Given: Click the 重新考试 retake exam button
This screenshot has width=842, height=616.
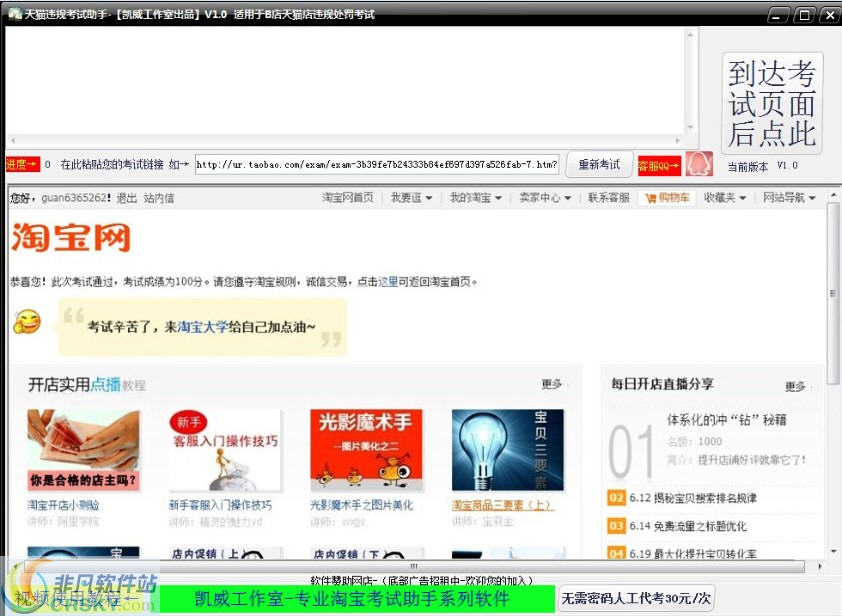Looking at the screenshot, I should click(599, 164).
